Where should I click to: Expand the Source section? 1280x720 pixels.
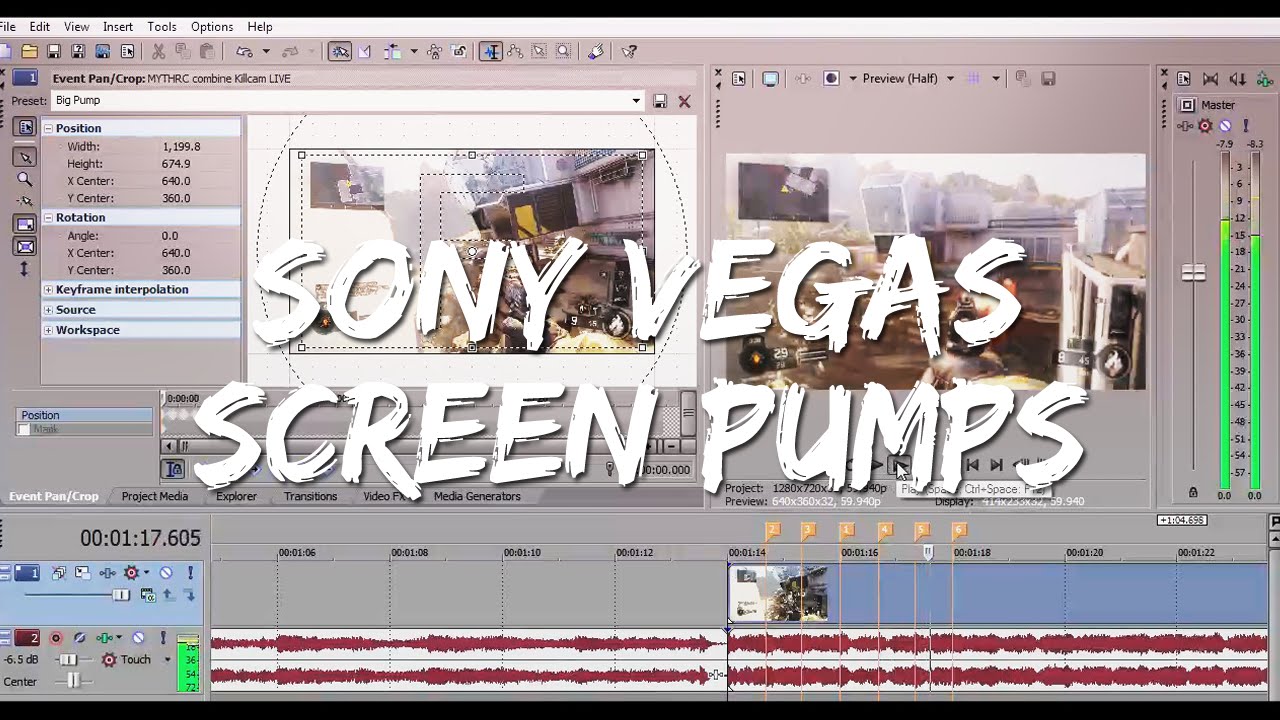pyautogui.click(x=48, y=310)
